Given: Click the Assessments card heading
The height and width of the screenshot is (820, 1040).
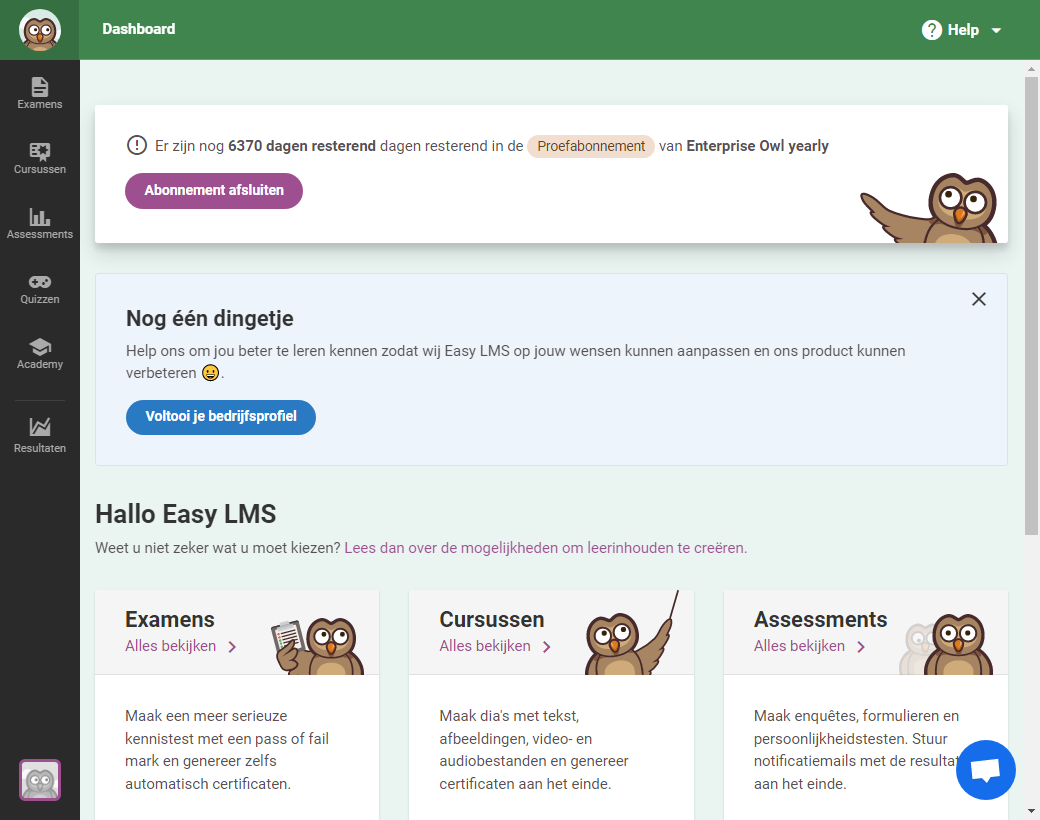Looking at the screenshot, I should coord(820,620).
